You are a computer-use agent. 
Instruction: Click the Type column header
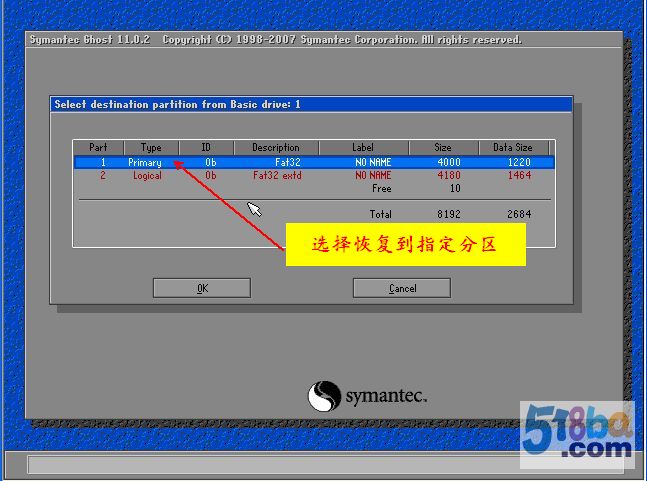151,147
